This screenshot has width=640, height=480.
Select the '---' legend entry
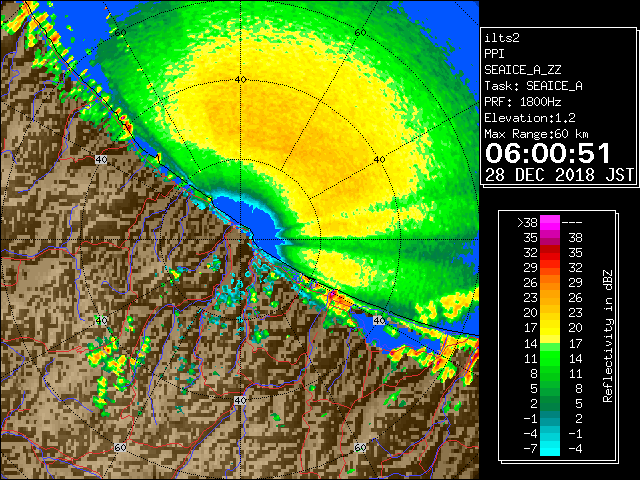pos(572,222)
